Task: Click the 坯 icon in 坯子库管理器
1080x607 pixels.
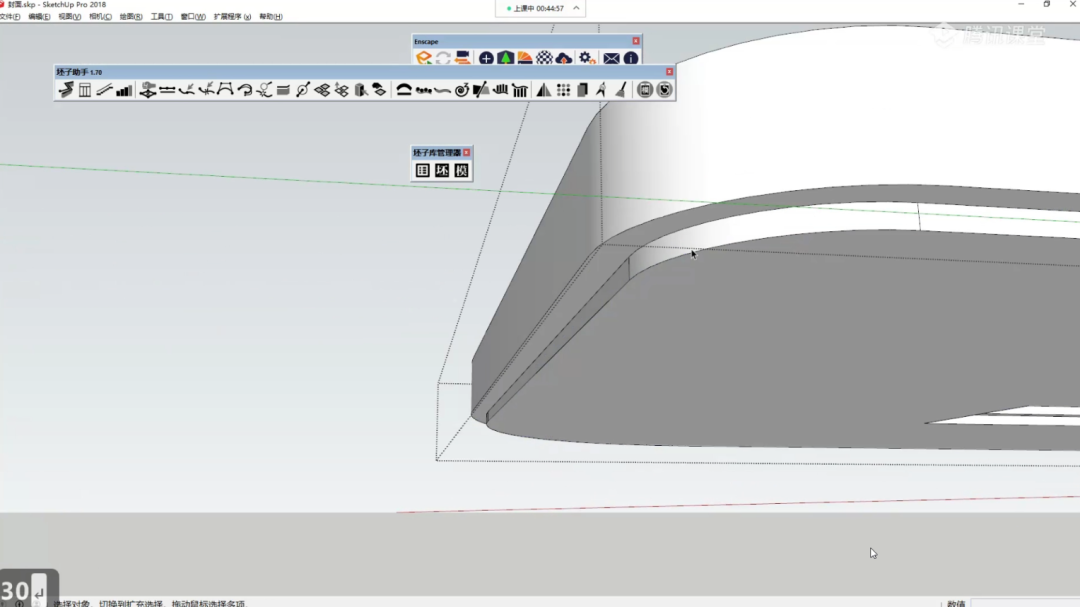Action: click(442, 170)
